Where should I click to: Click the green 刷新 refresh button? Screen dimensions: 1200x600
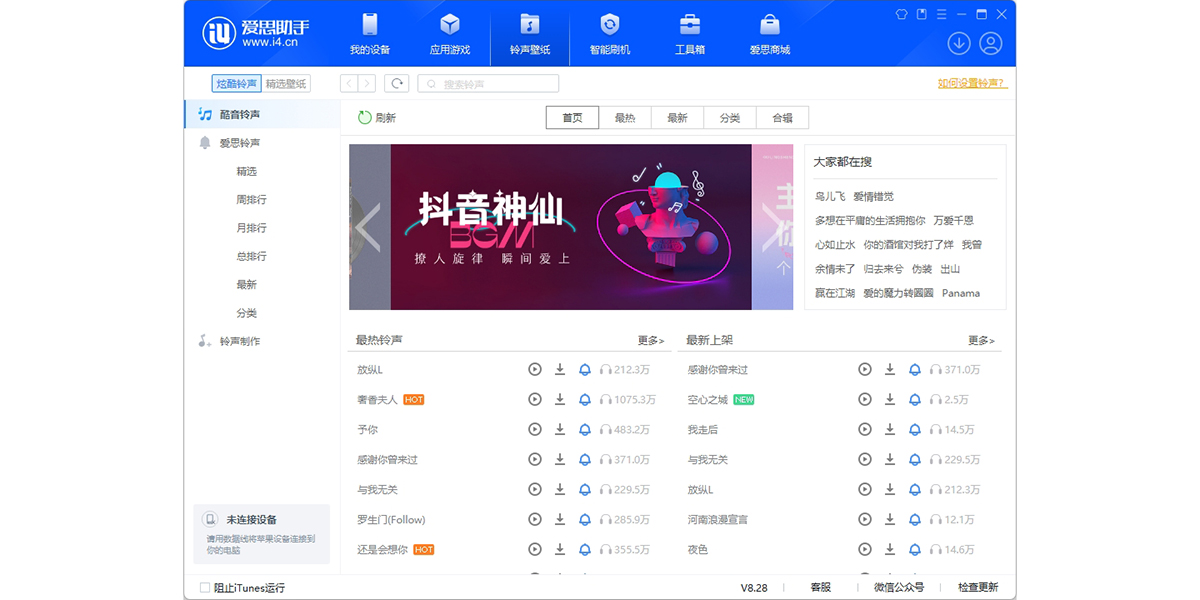[x=377, y=118]
